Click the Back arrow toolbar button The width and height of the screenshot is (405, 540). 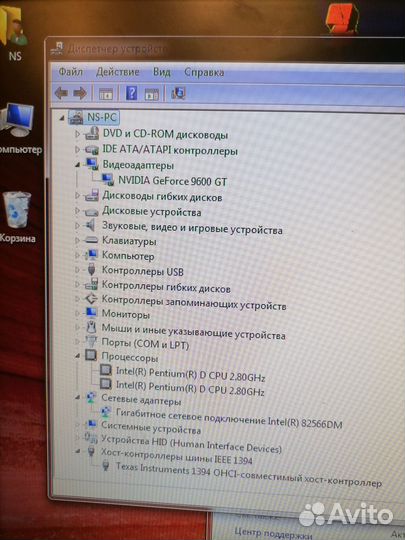tap(61, 93)
